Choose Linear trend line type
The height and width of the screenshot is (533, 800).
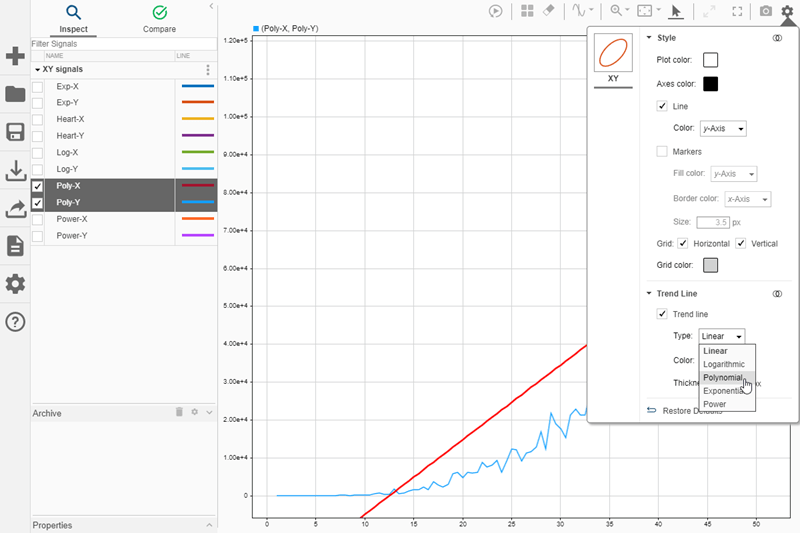pos(727,351)
